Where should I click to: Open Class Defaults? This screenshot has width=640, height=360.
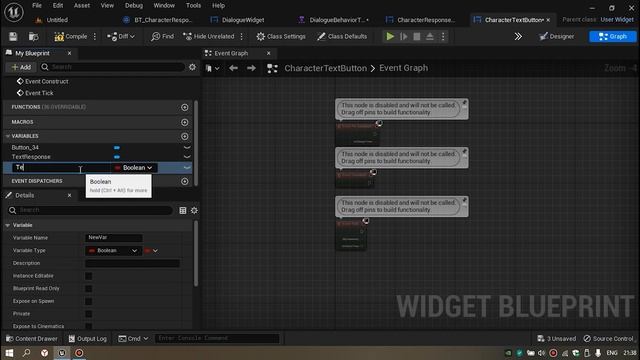(342, 36)
